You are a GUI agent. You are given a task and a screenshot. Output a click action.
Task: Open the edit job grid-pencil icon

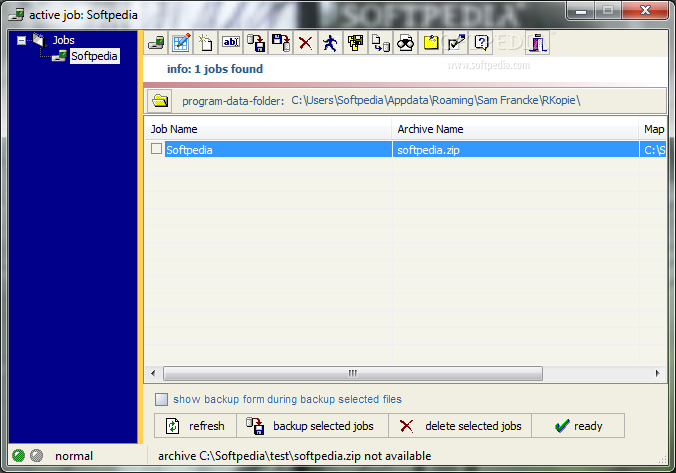(181, 43)
